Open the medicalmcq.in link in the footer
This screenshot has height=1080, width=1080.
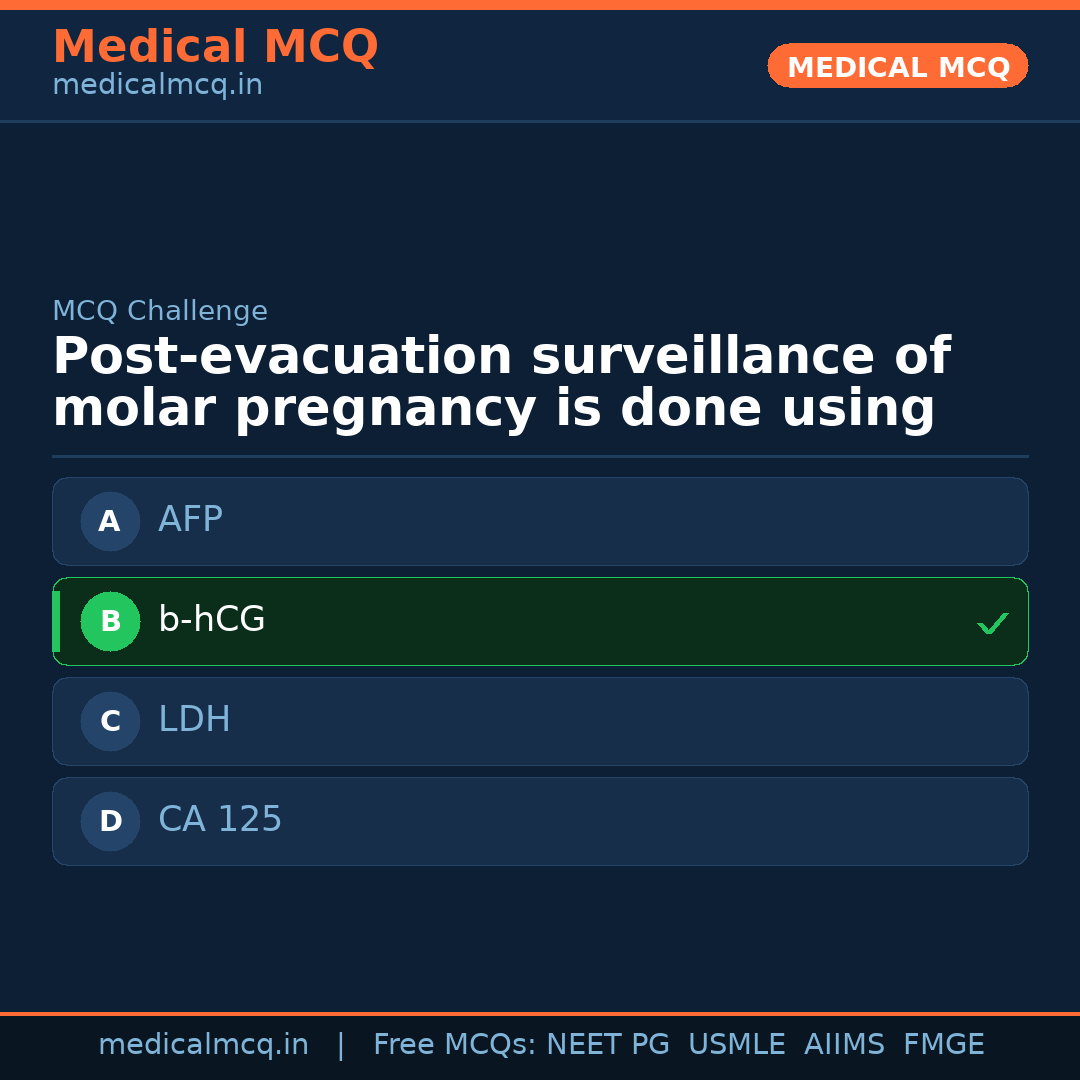(x=203, y=1045)
